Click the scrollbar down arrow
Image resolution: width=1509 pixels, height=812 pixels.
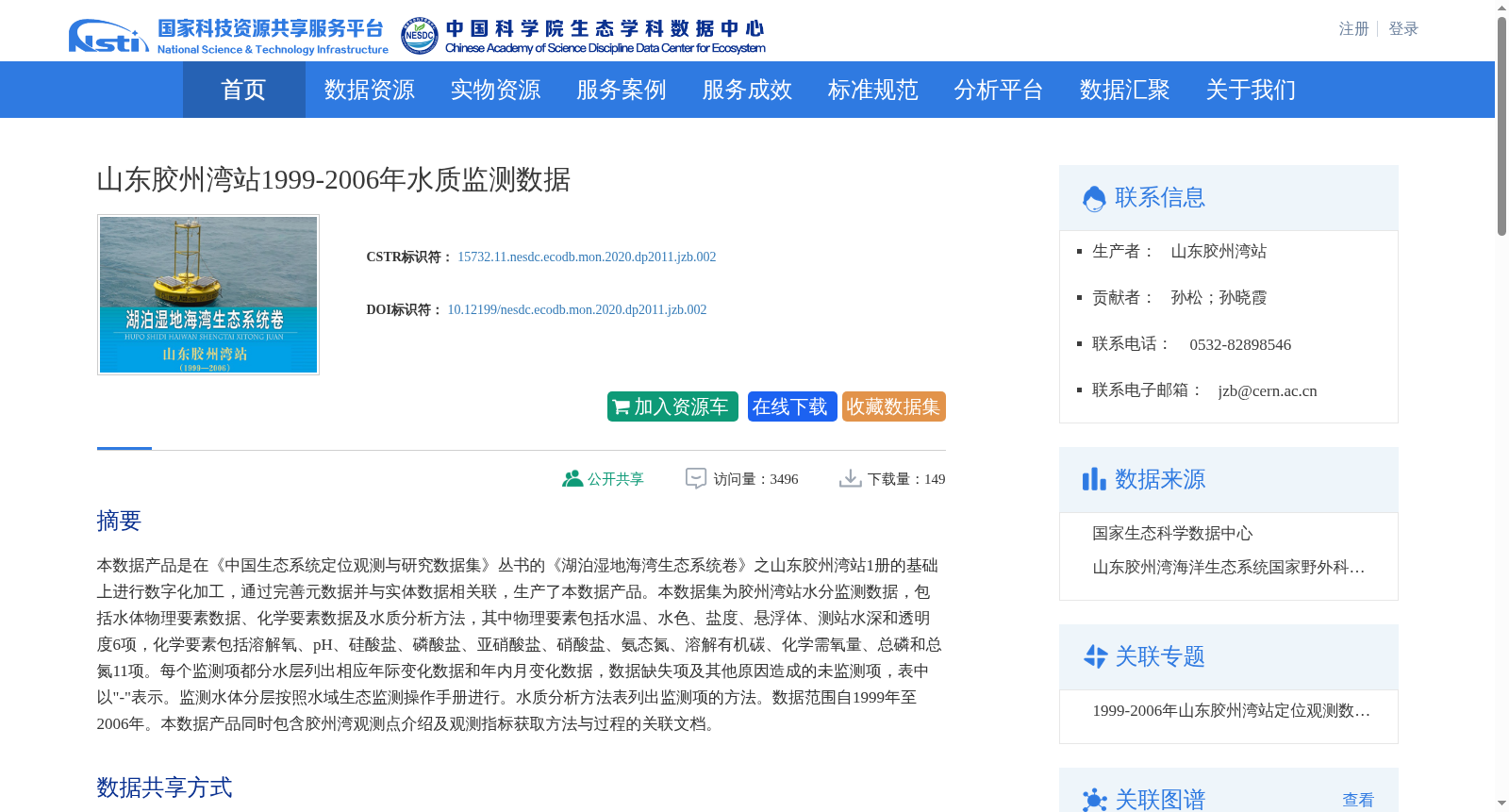[1501, 804]
